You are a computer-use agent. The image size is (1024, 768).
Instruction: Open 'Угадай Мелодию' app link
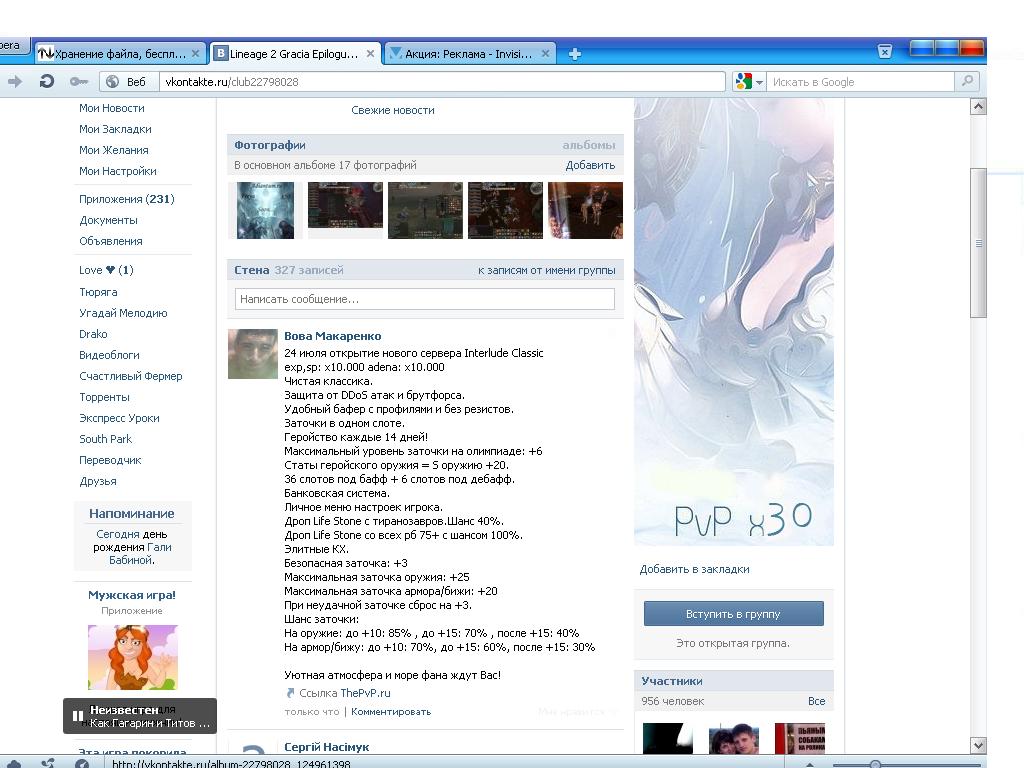[123, 313]
